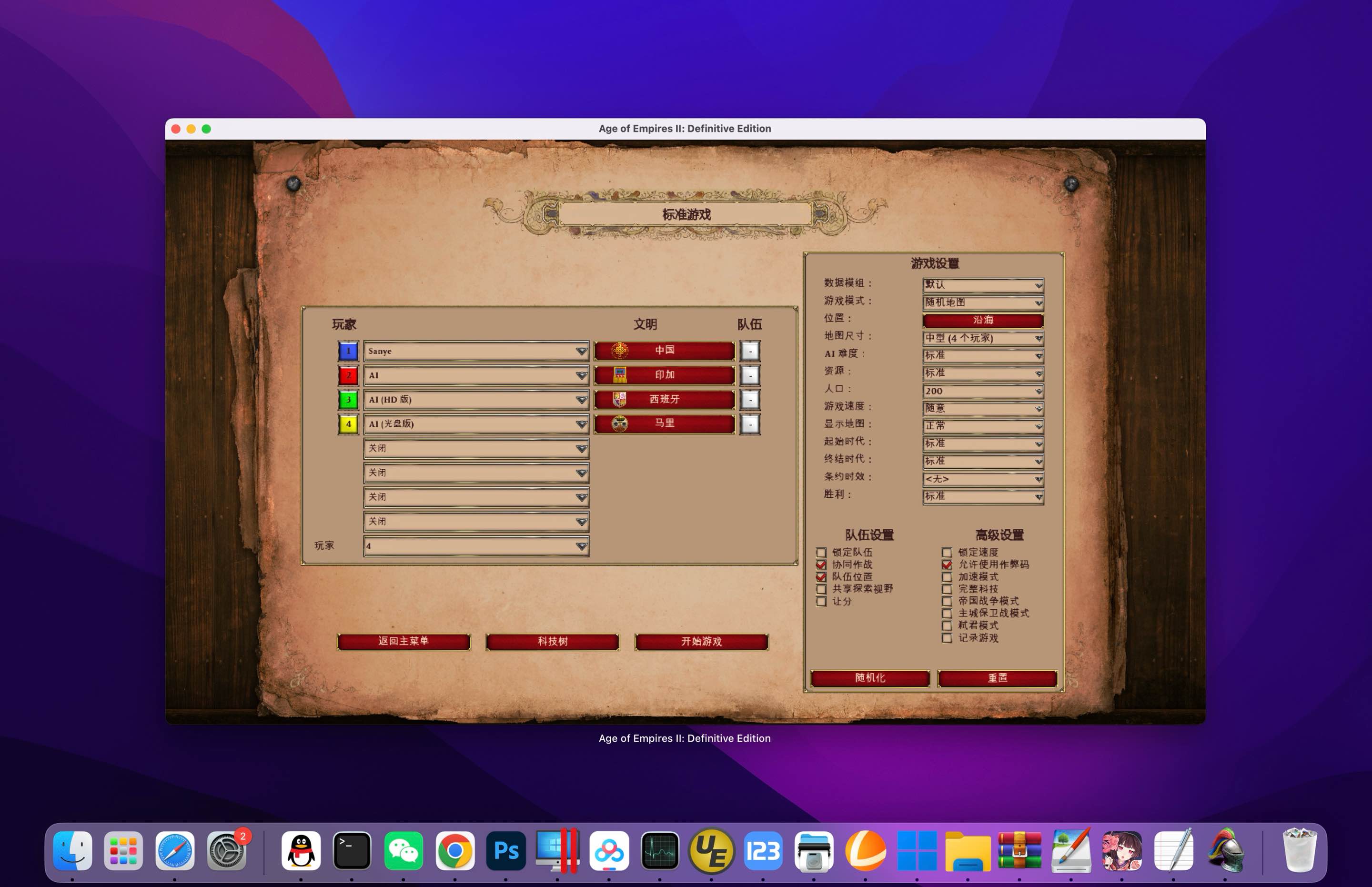
Task: Open Launchpad from the Dock
Action: tap(123, 851)
